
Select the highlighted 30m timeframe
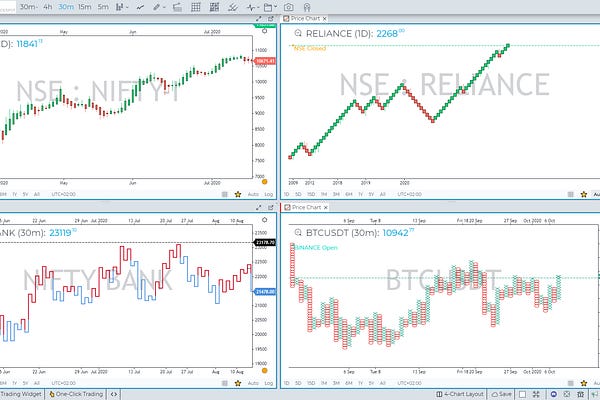pyautogui.click(x=66, y=7)
